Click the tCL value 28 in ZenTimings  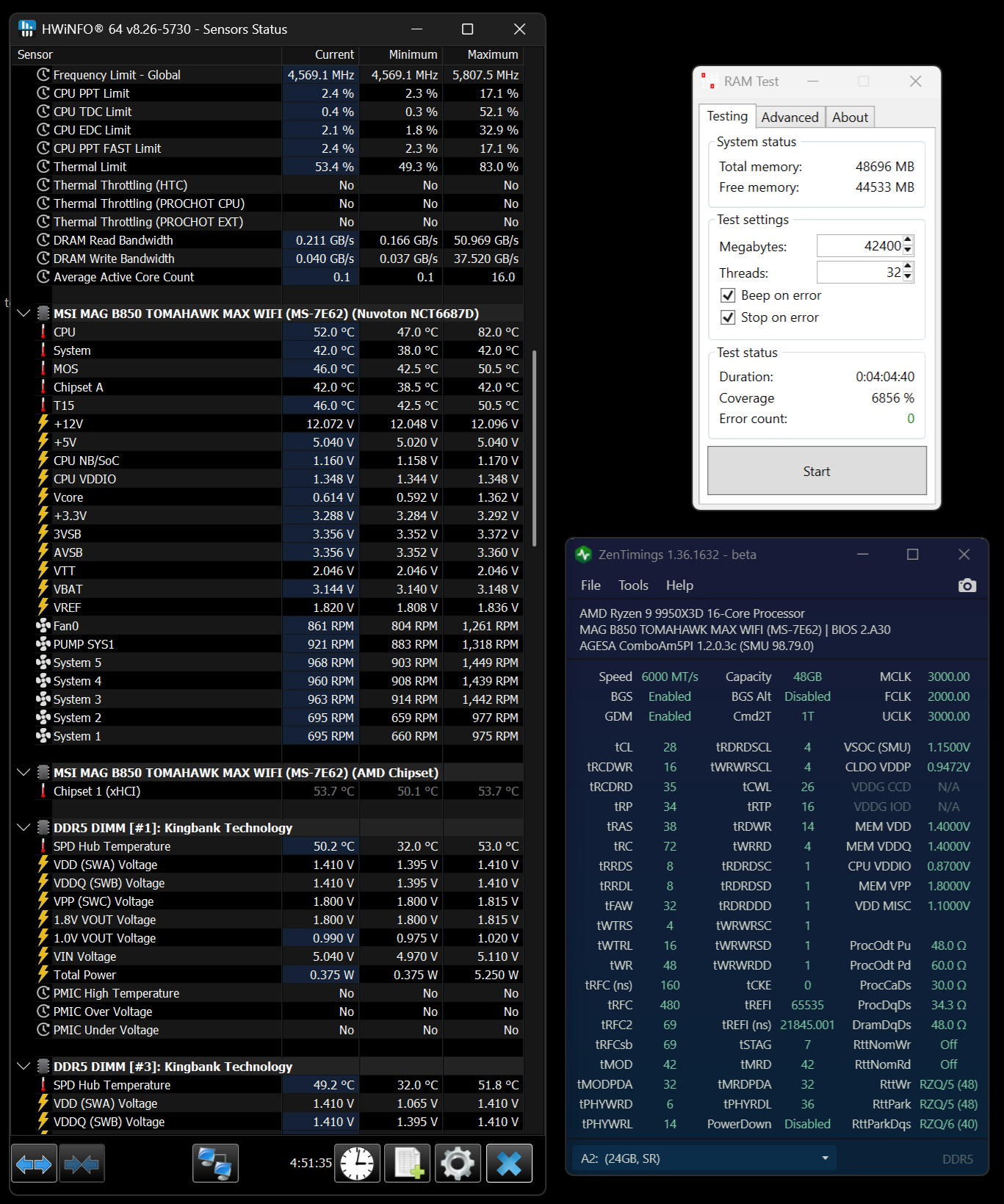[x=670, y=747]
